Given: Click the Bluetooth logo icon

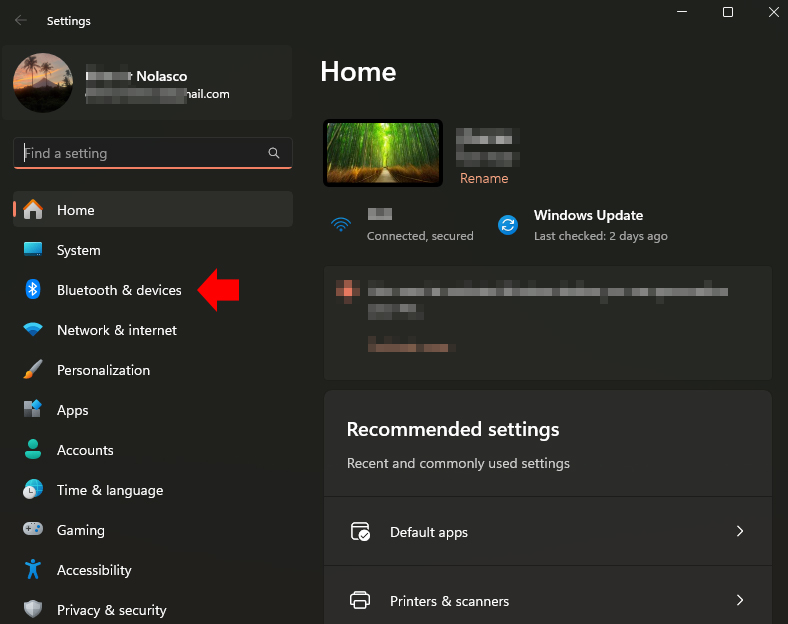Looking at the screenshot, I should [x=33, y=289].
